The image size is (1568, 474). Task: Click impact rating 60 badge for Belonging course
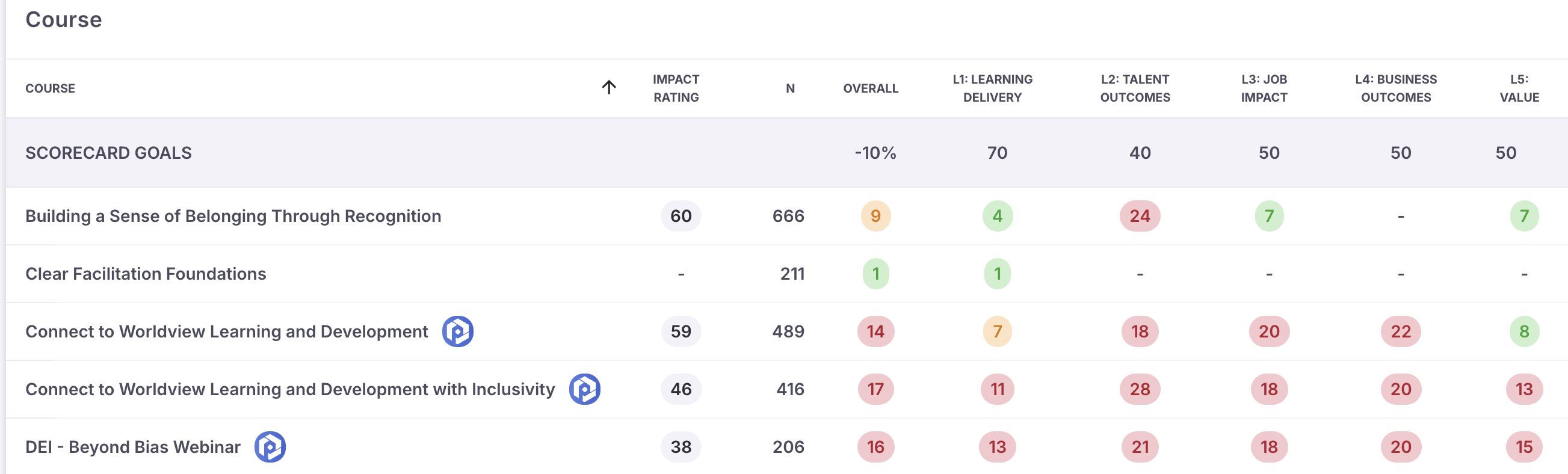(681, 216)
